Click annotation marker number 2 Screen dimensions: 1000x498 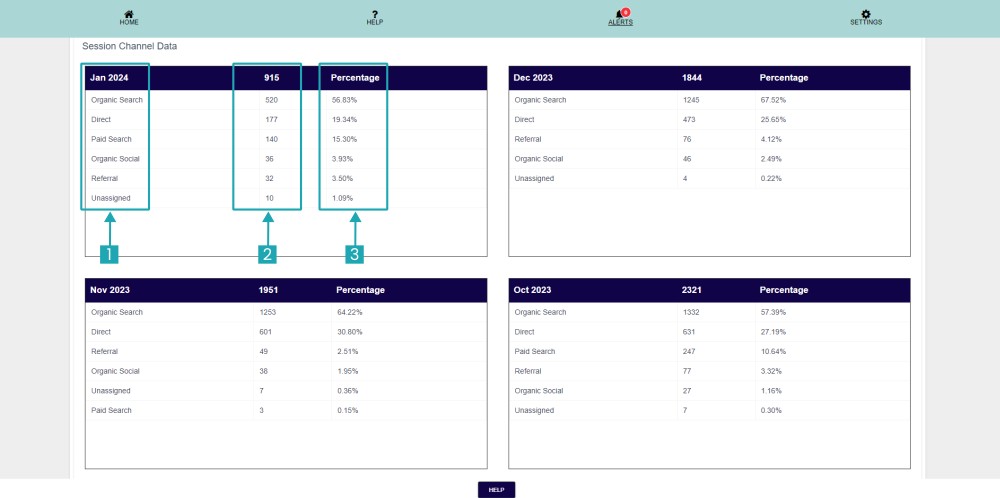click(x=267, y=254)
